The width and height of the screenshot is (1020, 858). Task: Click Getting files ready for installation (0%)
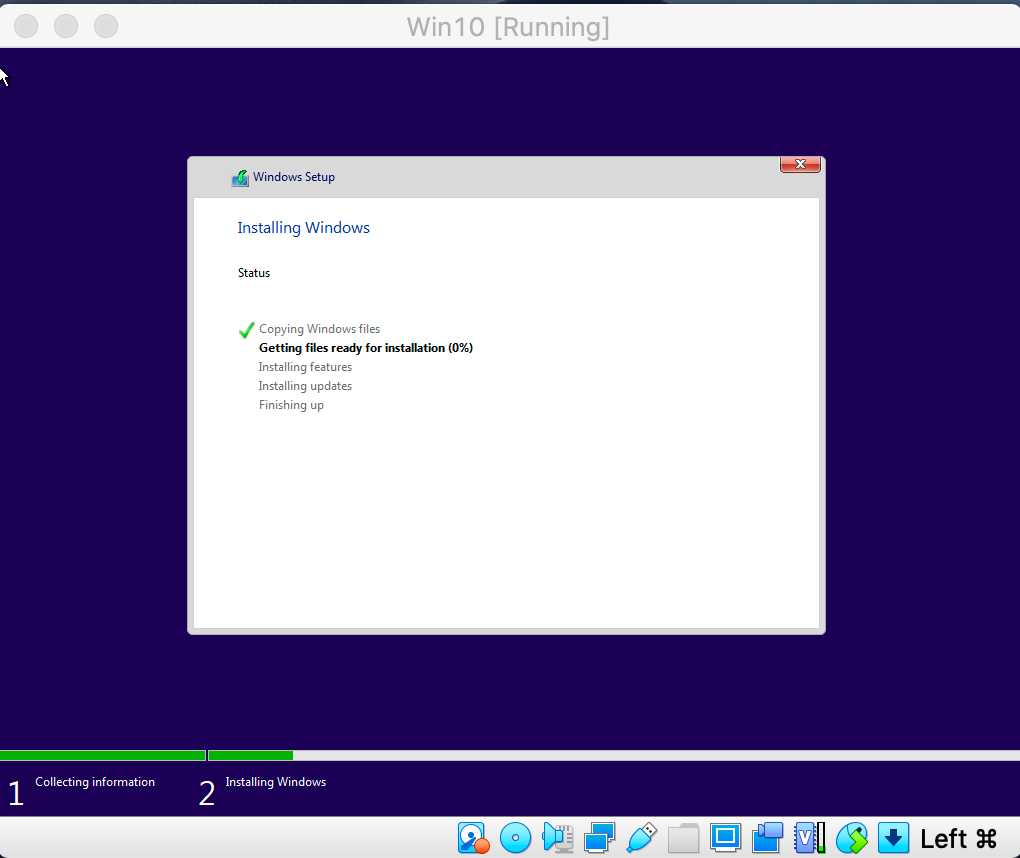coord(366,348)
